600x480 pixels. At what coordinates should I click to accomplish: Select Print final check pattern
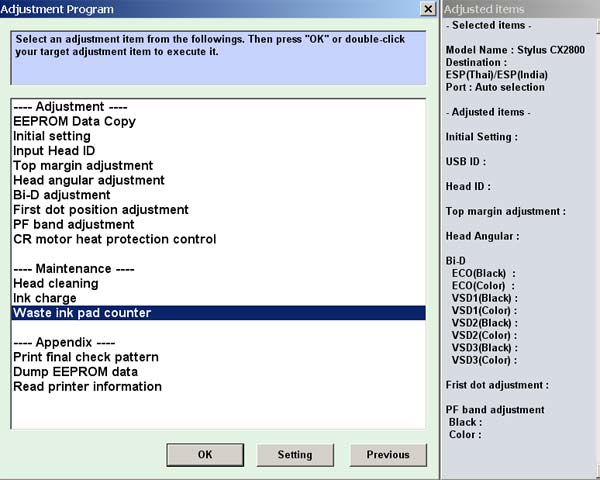point(86,357)
